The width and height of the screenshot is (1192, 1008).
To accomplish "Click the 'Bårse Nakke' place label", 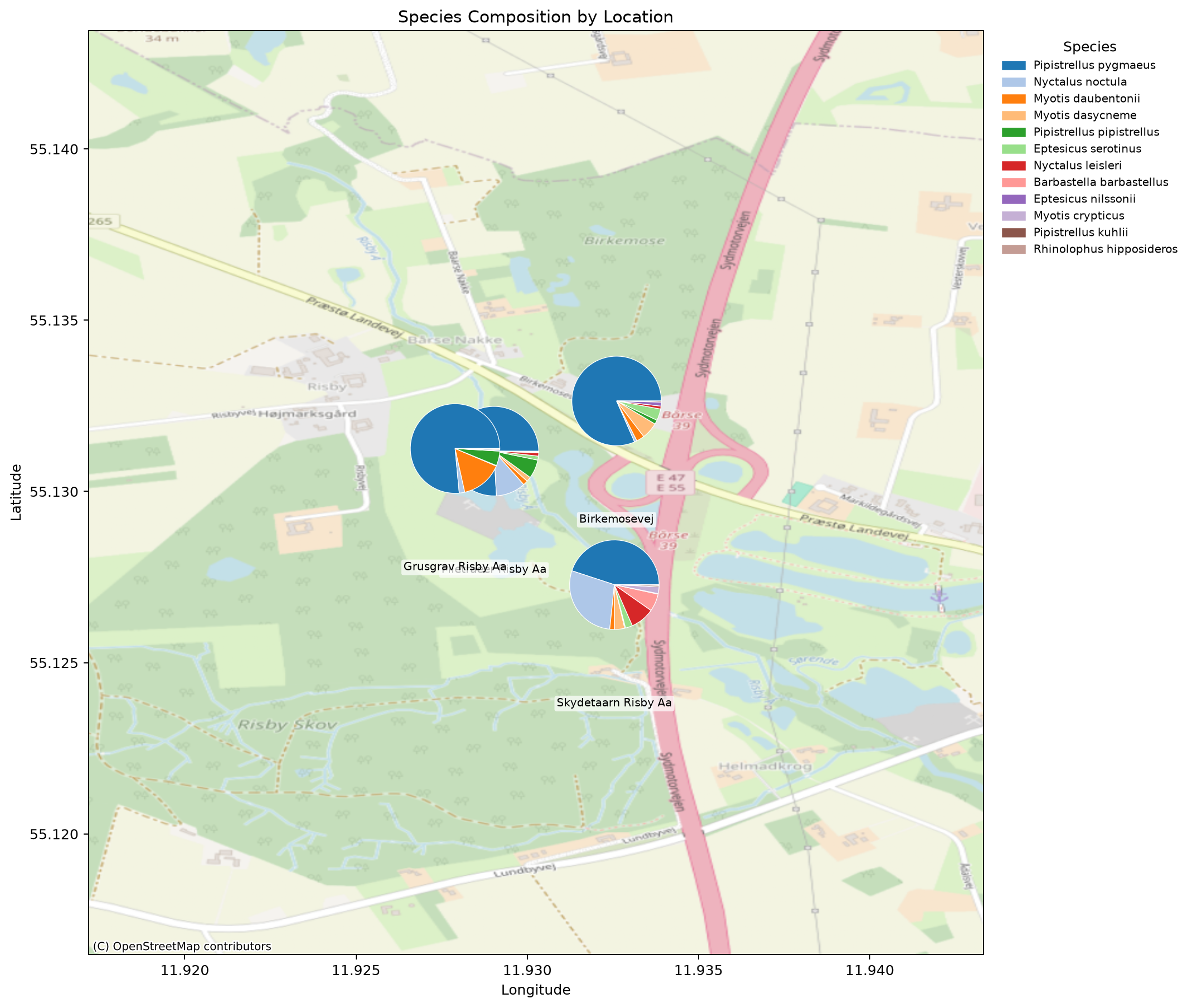I will 456,341.
